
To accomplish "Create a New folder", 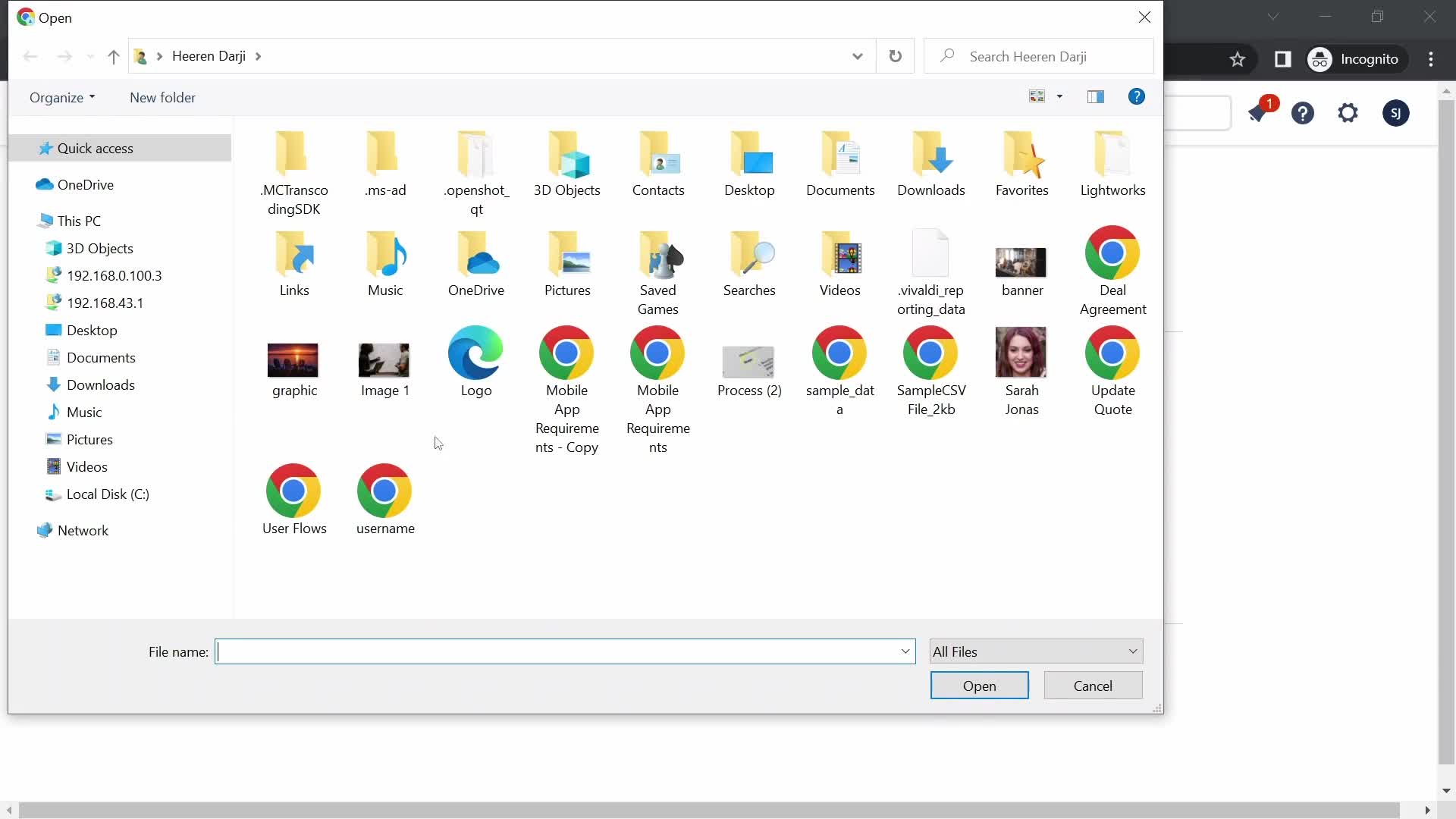I will (162, 98).
